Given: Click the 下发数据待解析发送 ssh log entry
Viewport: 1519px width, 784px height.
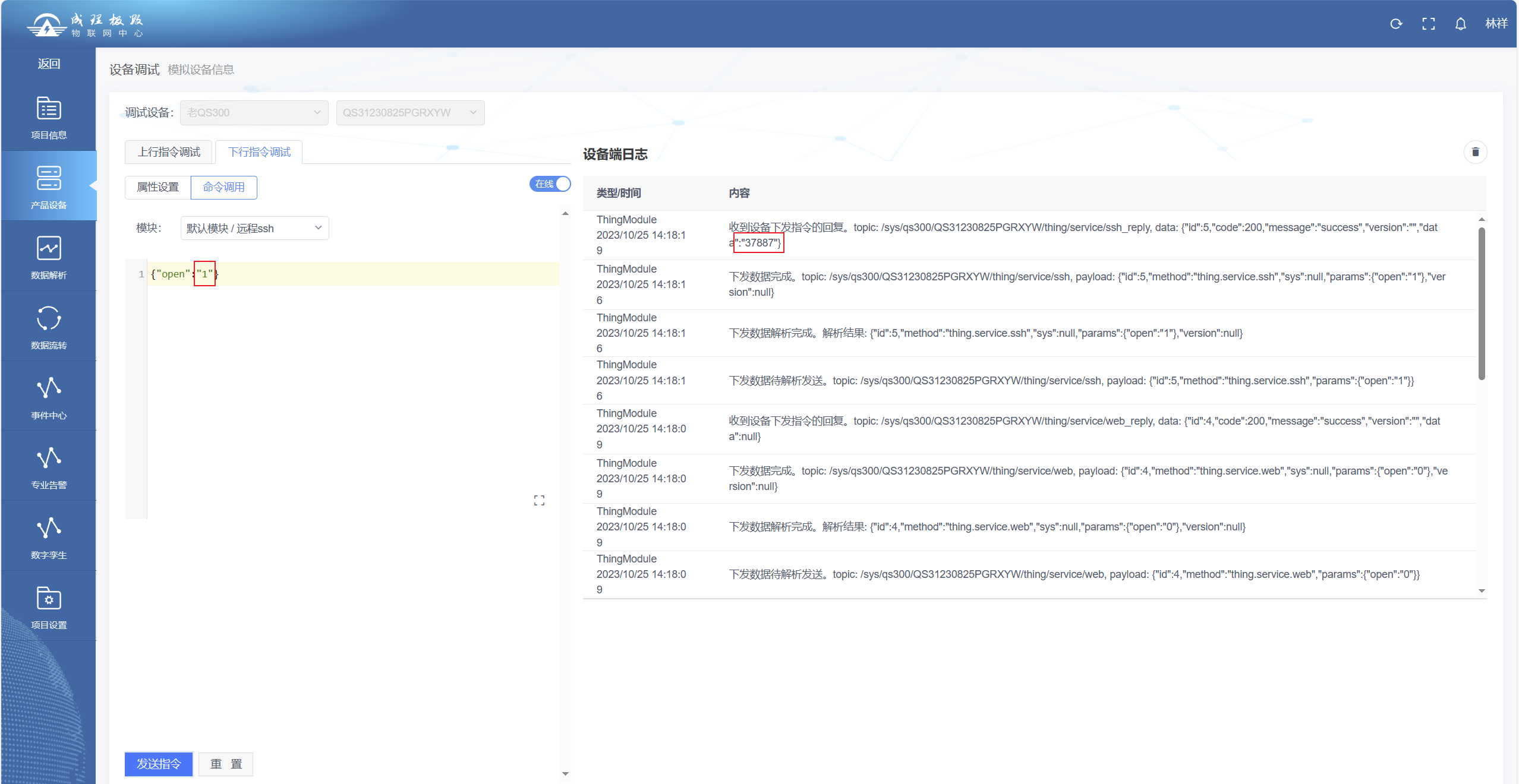Looking at the screenshot, I should point(1029,381).
